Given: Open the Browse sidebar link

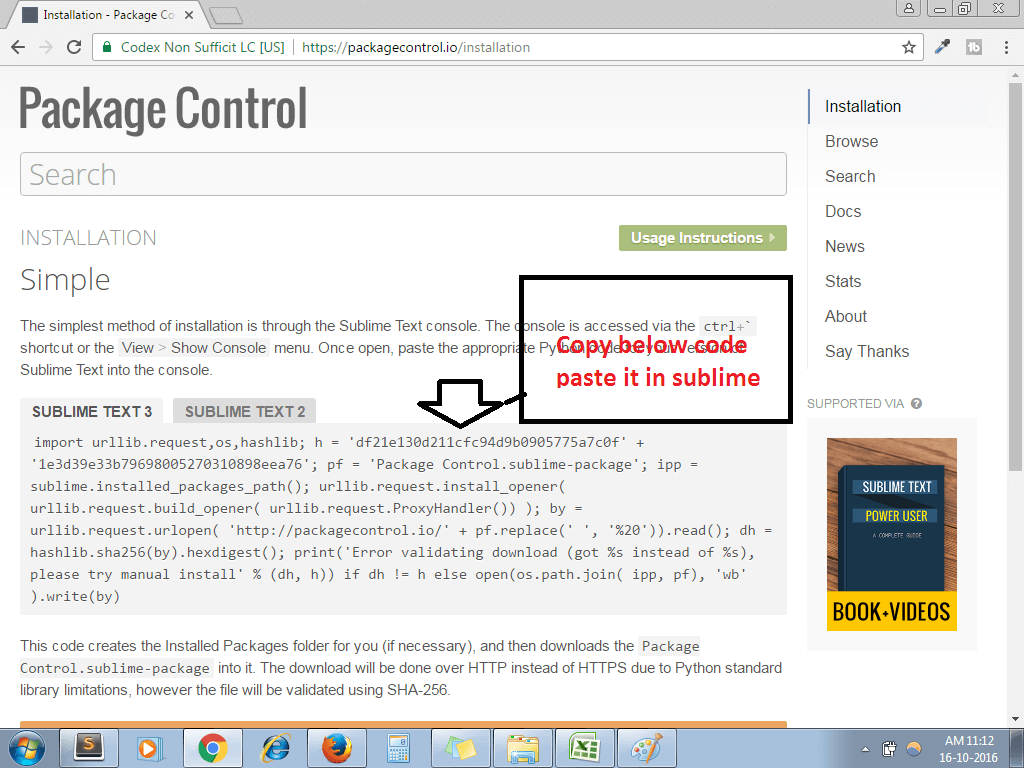Looking at the screenshot, I should click(852, 142).
